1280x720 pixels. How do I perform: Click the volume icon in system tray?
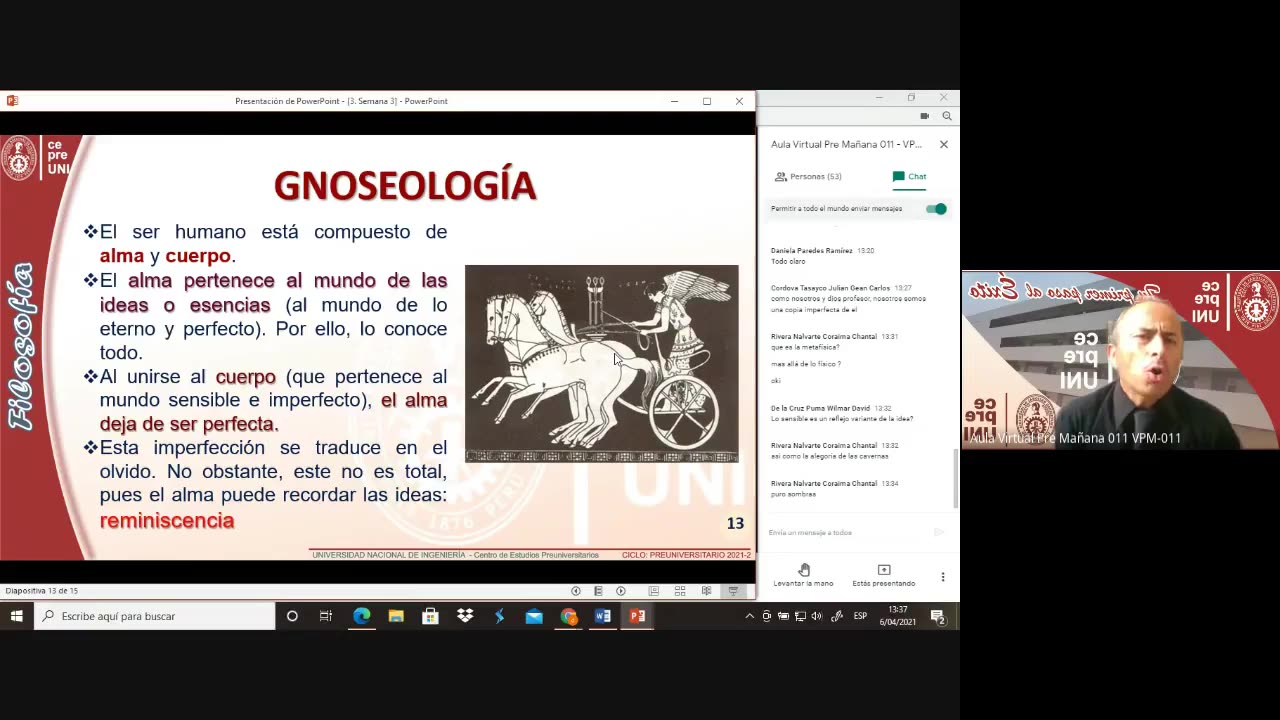[x=817, y=616]
